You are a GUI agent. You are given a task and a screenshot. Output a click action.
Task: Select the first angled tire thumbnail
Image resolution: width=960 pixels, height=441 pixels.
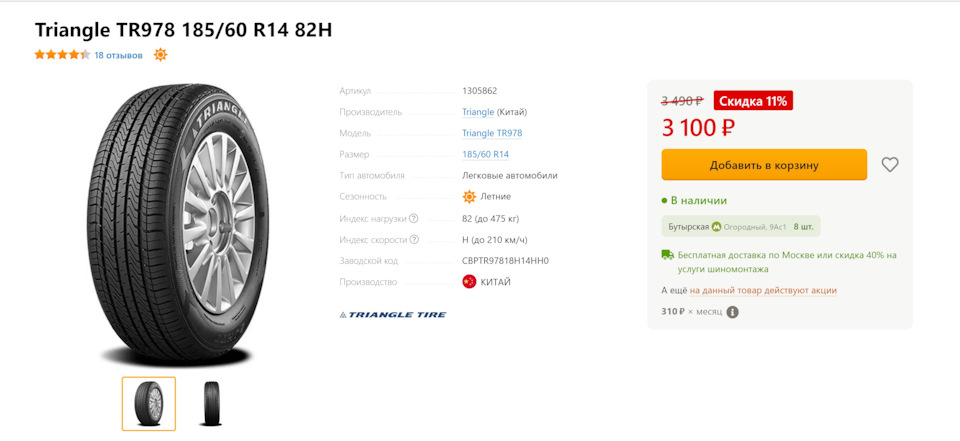pyautogui.click(x=149, y=404)
